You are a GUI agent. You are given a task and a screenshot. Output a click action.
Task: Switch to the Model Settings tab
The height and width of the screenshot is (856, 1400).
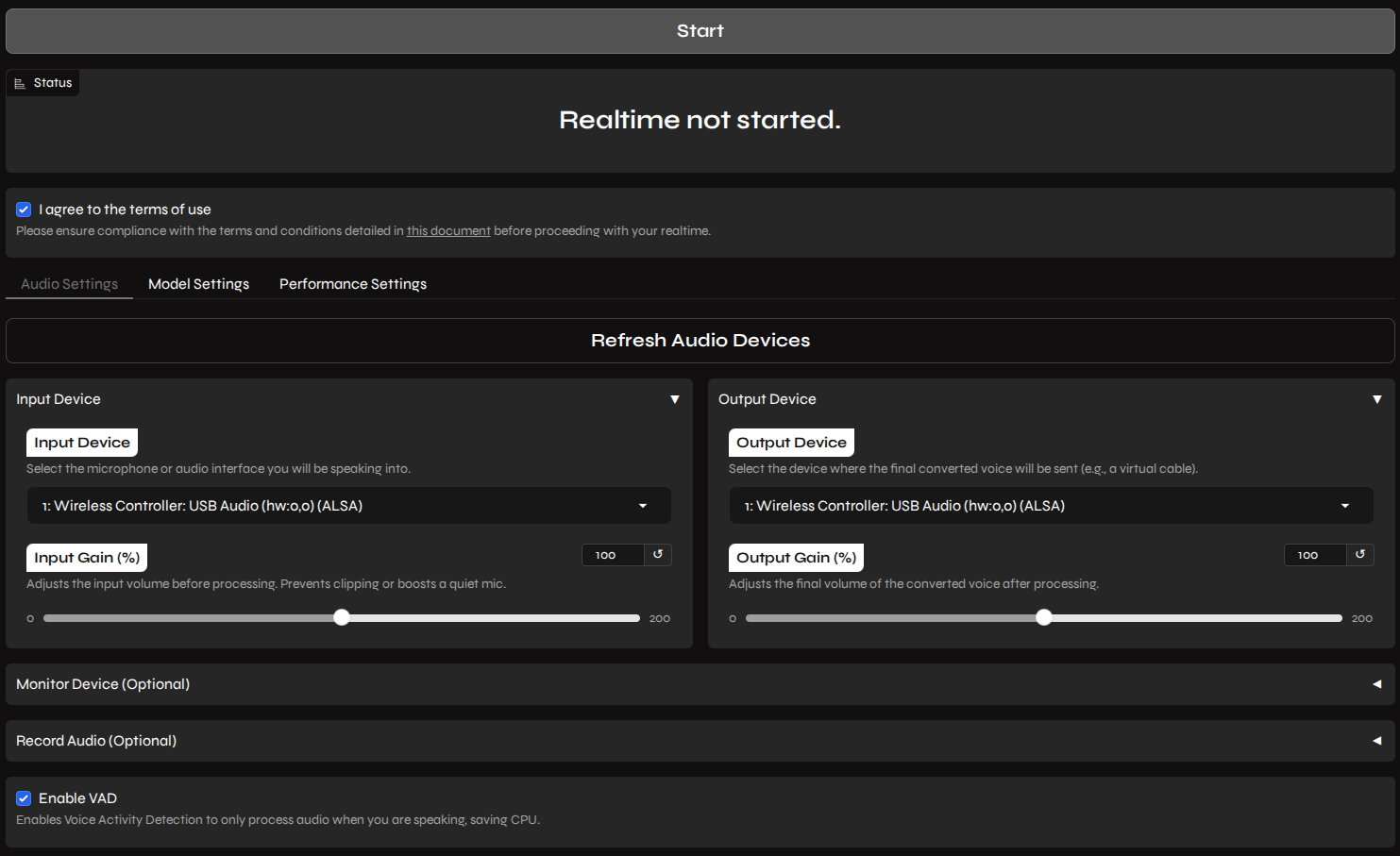click(199, 284)
